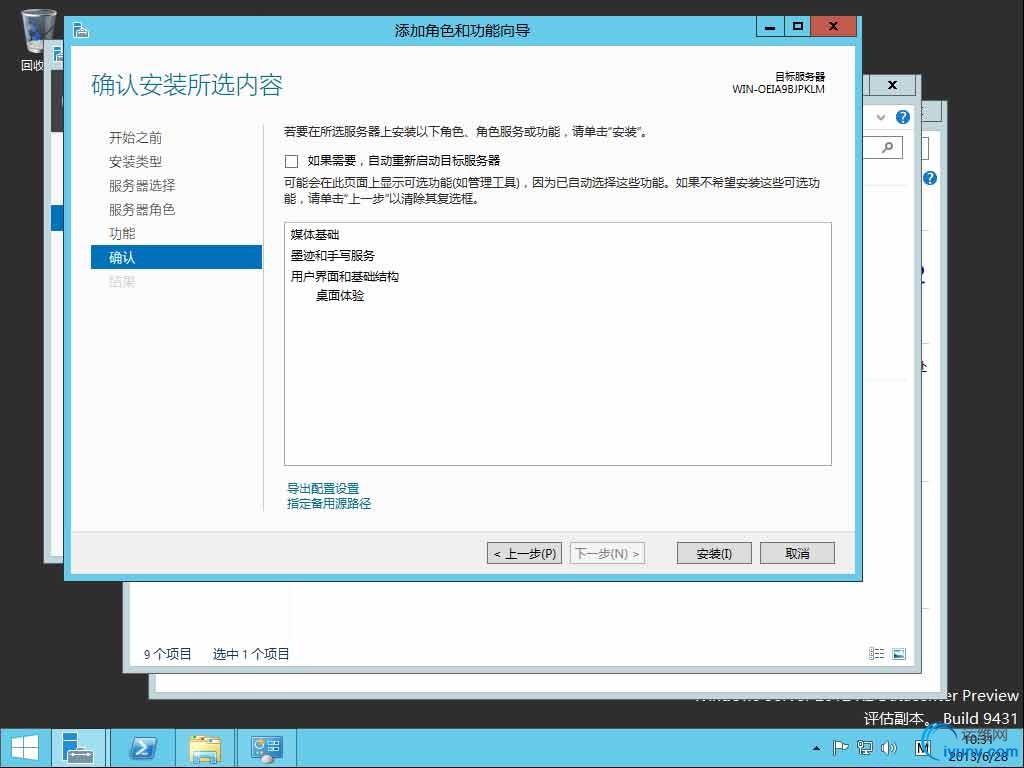The image size is (1024, 768).
Task: Show hidden tray icons arrow
Action: [x=816, y=748]
